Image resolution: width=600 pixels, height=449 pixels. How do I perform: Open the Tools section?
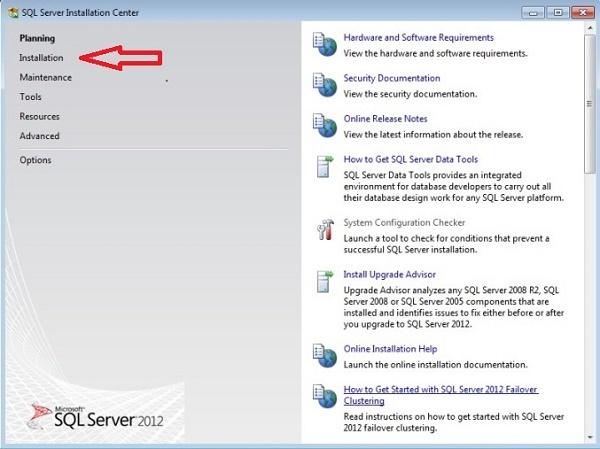[x=30, y=97]
